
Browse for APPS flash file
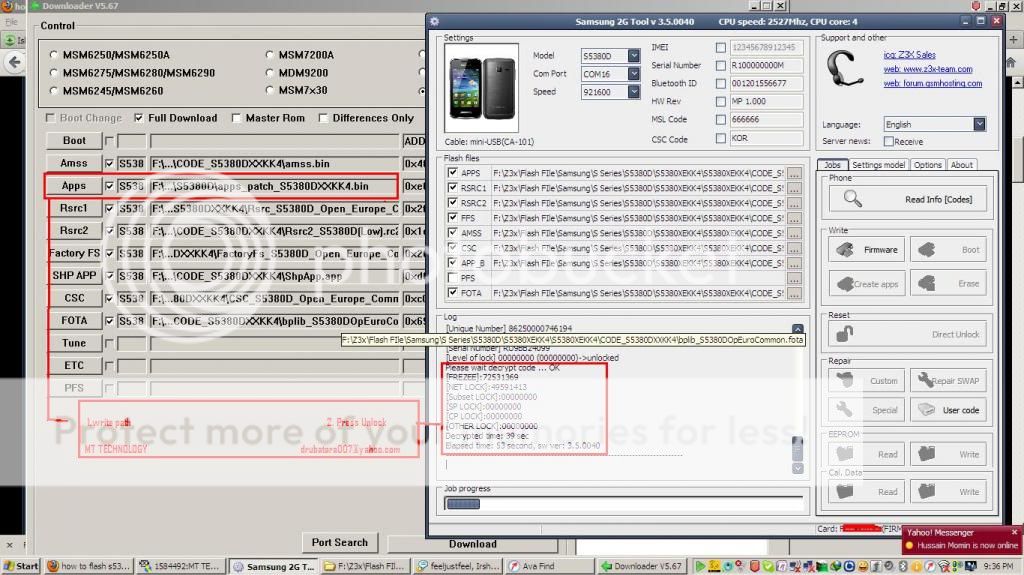pos(794,173)
